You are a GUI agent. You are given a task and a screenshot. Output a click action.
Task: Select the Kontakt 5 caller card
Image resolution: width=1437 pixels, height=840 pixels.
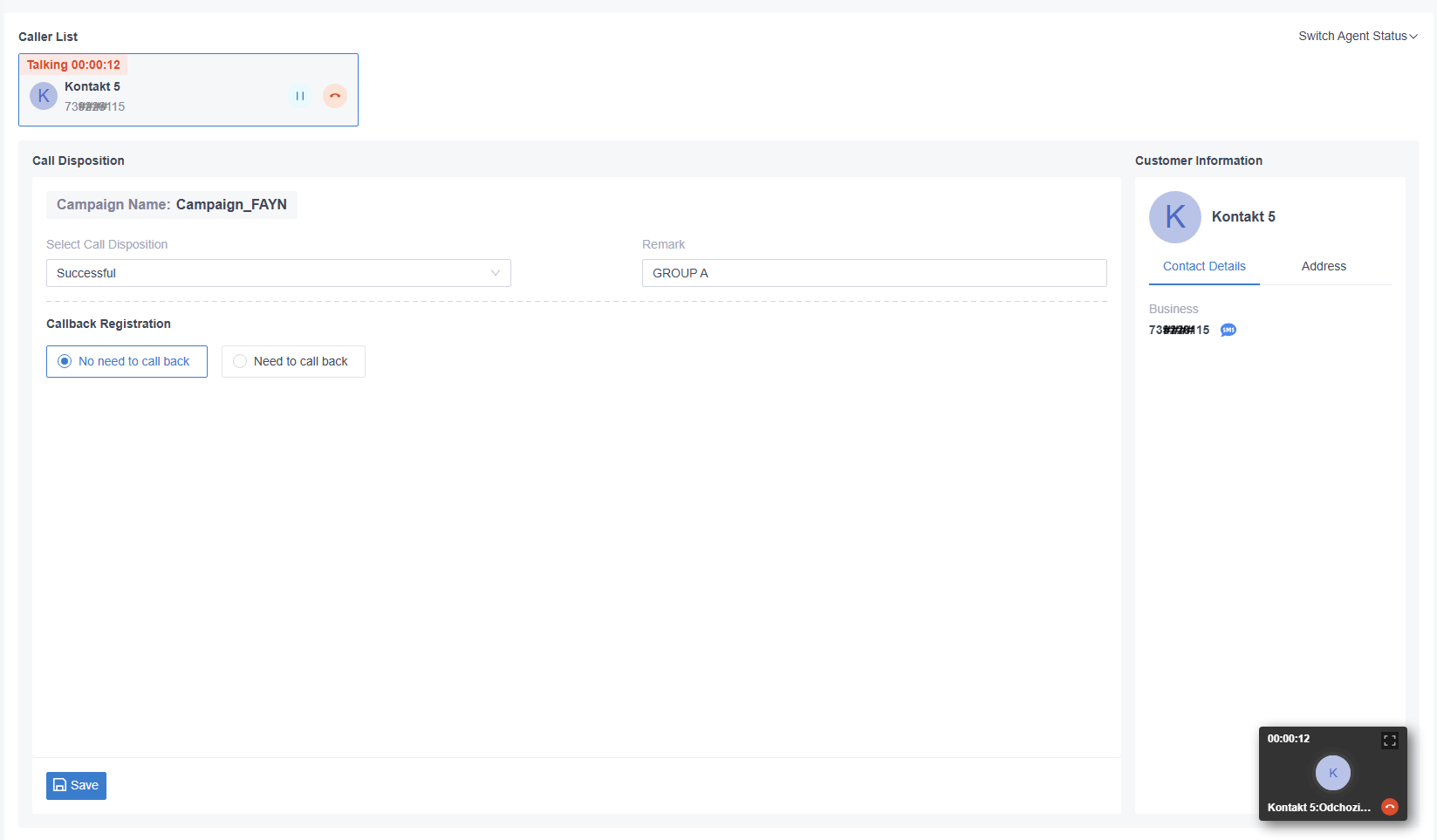click(x=188, y=90)
